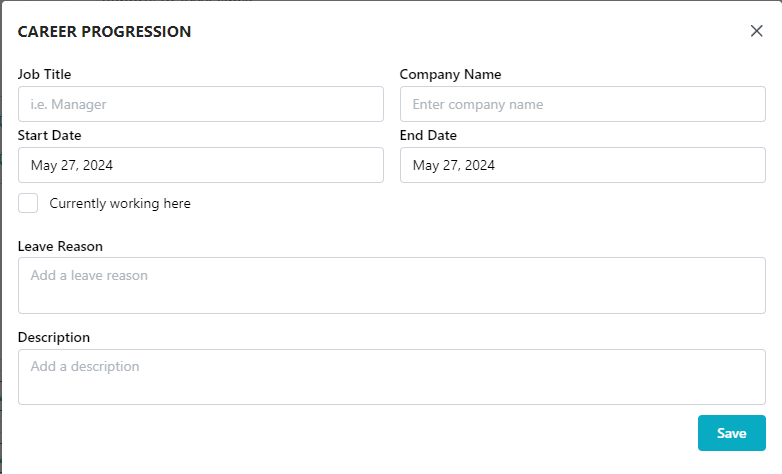Click the 'Currently working here' label text
Image resolution: width=782 pixels, height=474 pixels.
pos(120,204)
